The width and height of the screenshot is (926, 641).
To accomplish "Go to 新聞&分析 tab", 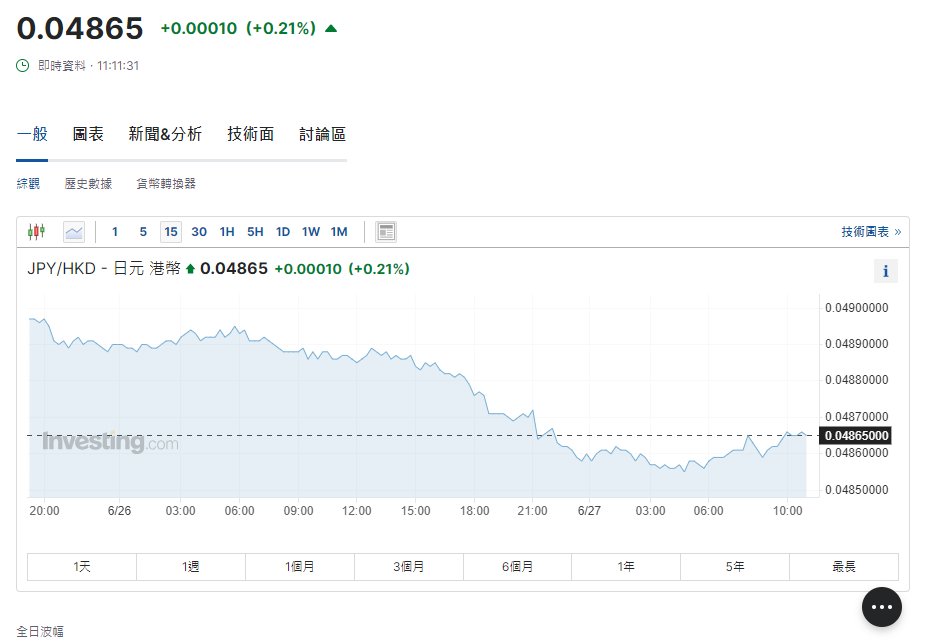I will [x=165, y=134].
